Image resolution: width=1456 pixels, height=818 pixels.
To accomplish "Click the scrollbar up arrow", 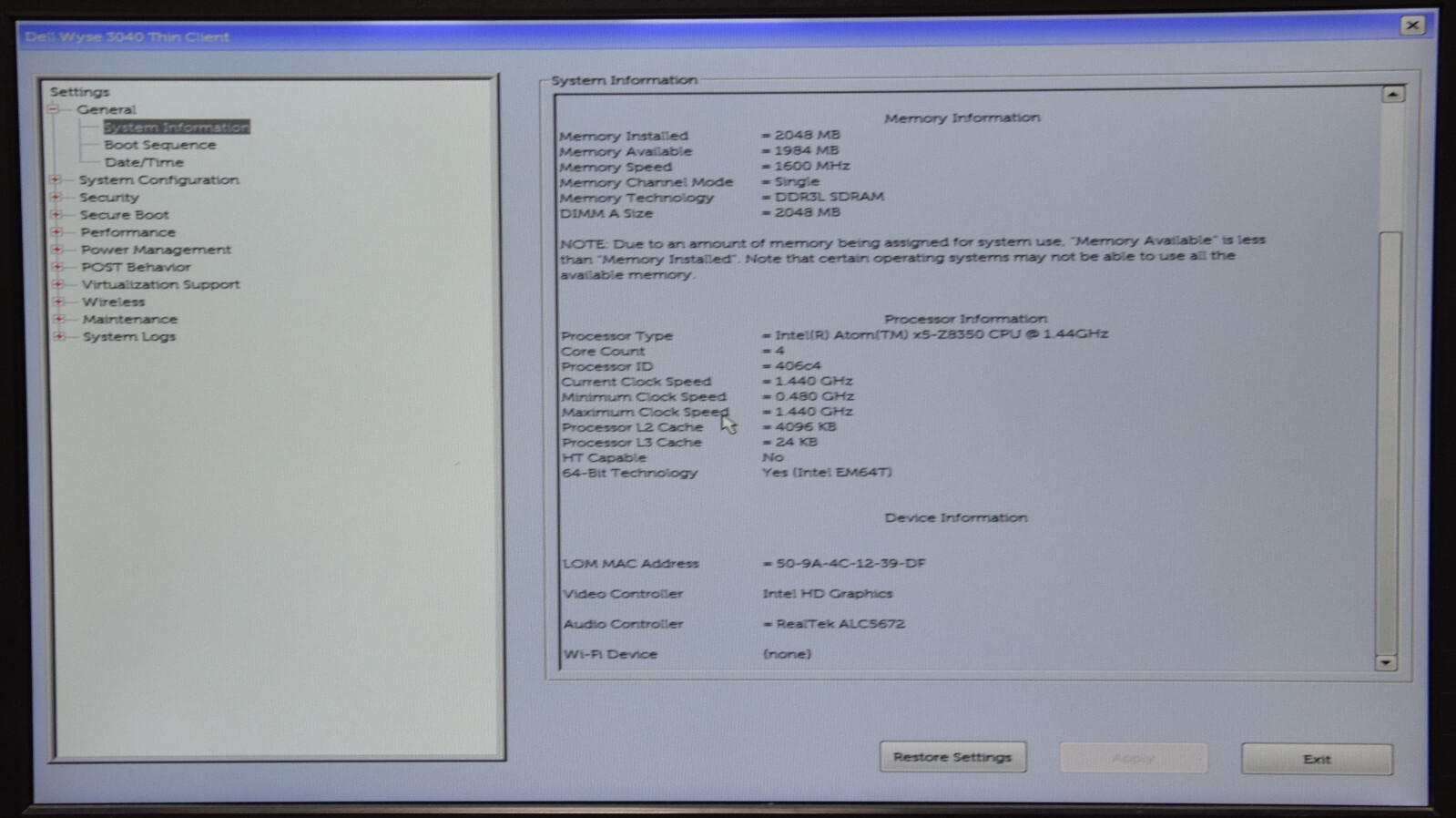I will 1392,94.
